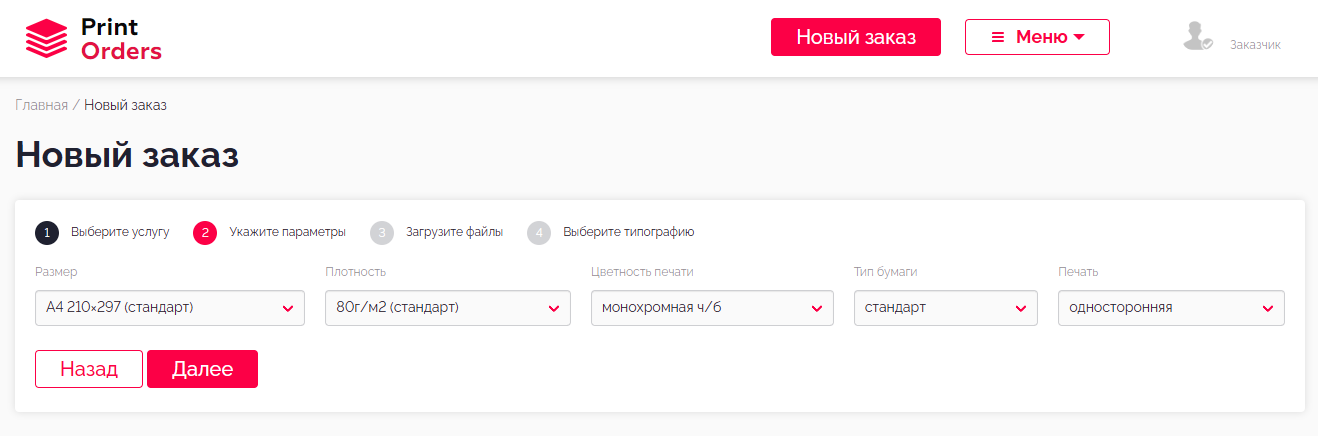Click the step 2 circle icon
Screen dimensions: 1318x436
pyautogui.click(x=205, y=233)
